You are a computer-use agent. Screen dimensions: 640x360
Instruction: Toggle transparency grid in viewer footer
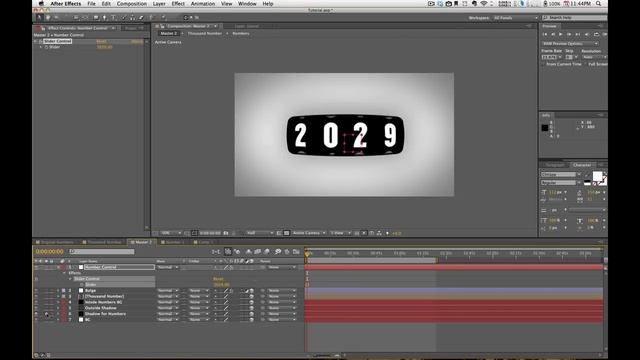click(287, 233)
